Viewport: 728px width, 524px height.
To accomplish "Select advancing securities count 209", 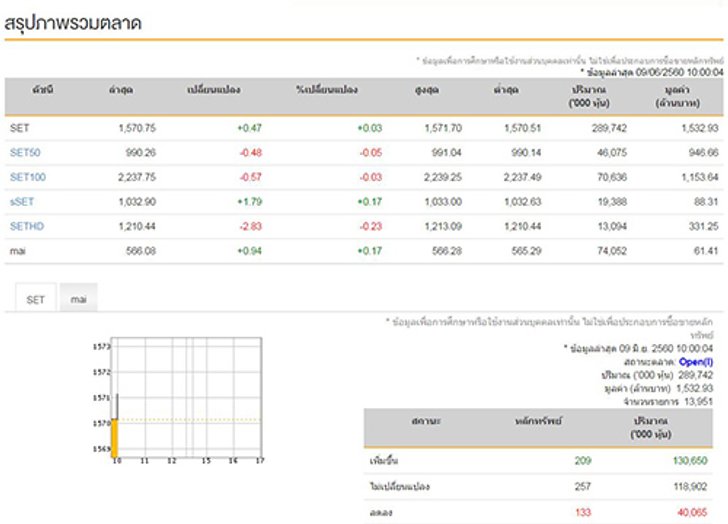I will coord(583,460).
